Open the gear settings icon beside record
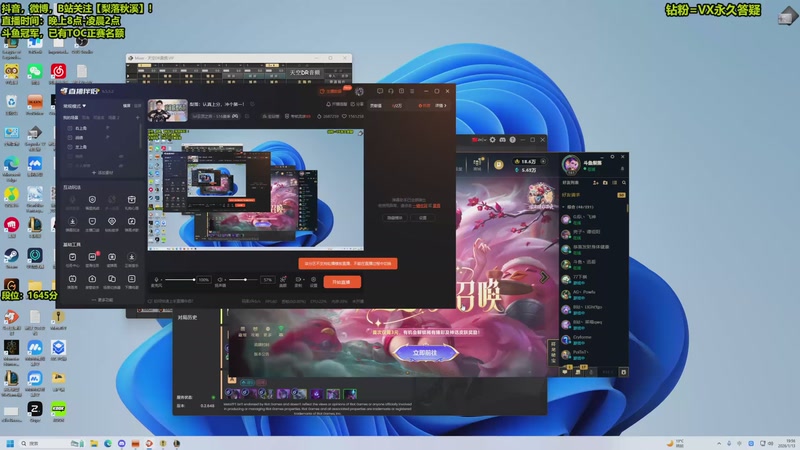 coord(313,280)
